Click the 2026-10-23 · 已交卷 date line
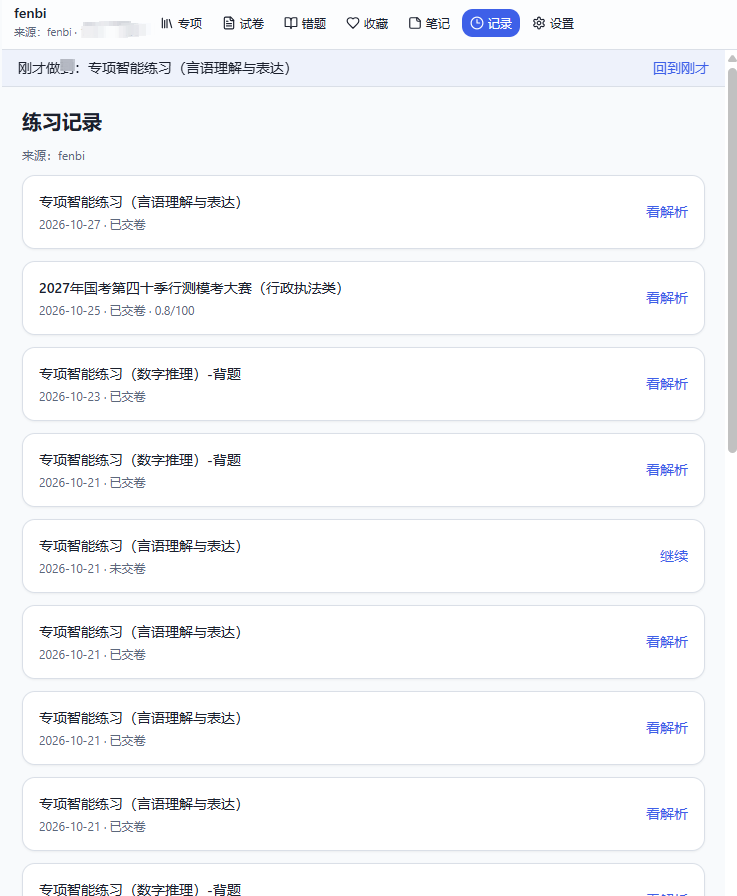Screen dimensions: 737x896 coord(92,397)
